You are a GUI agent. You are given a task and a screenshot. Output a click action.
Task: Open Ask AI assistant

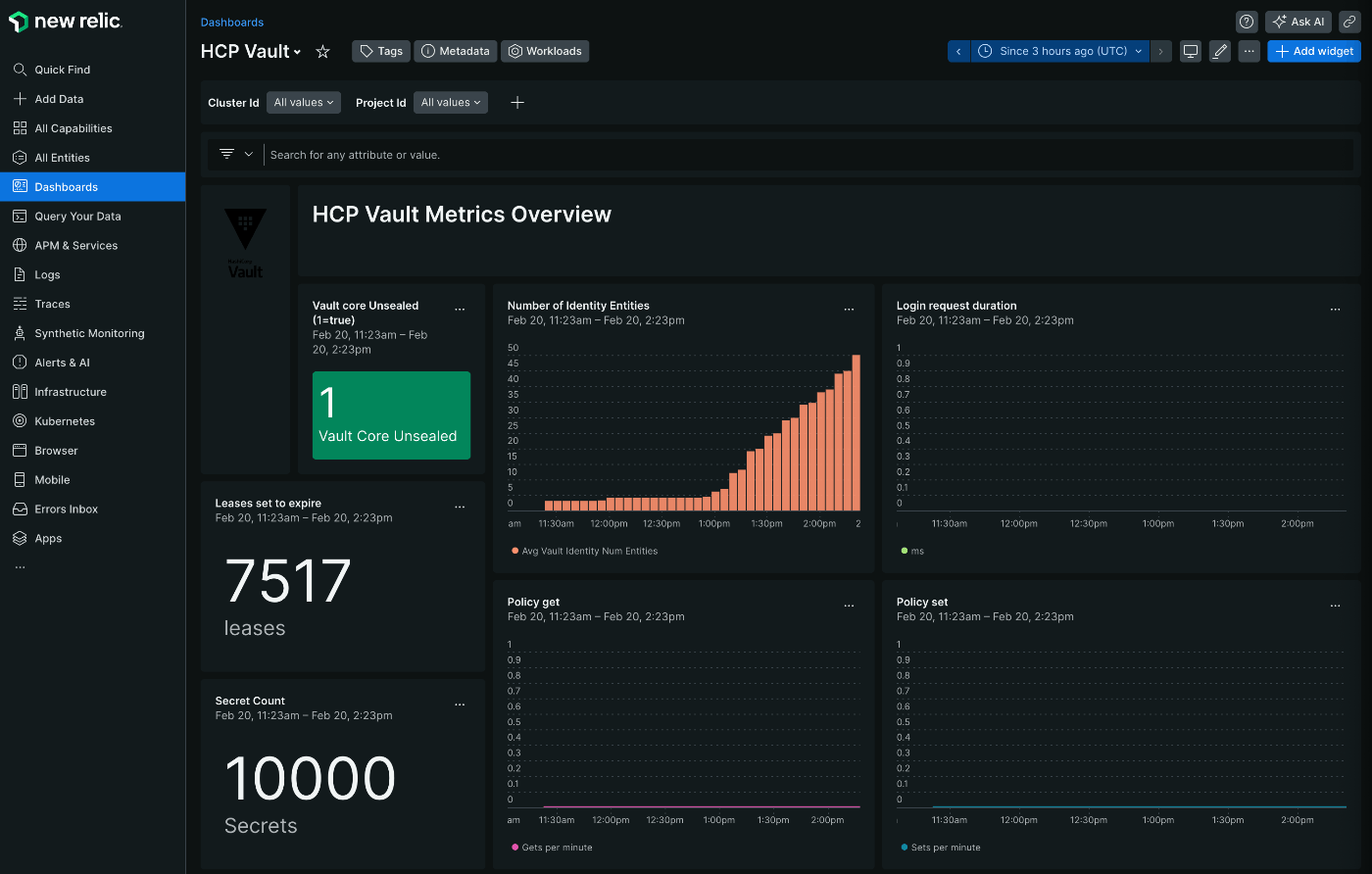(1298, 22)
